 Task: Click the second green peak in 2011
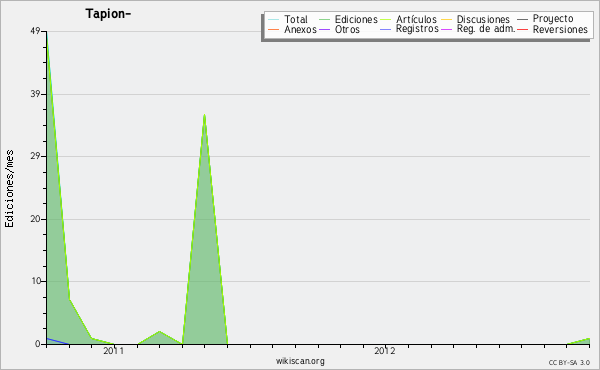click(205, 230)
